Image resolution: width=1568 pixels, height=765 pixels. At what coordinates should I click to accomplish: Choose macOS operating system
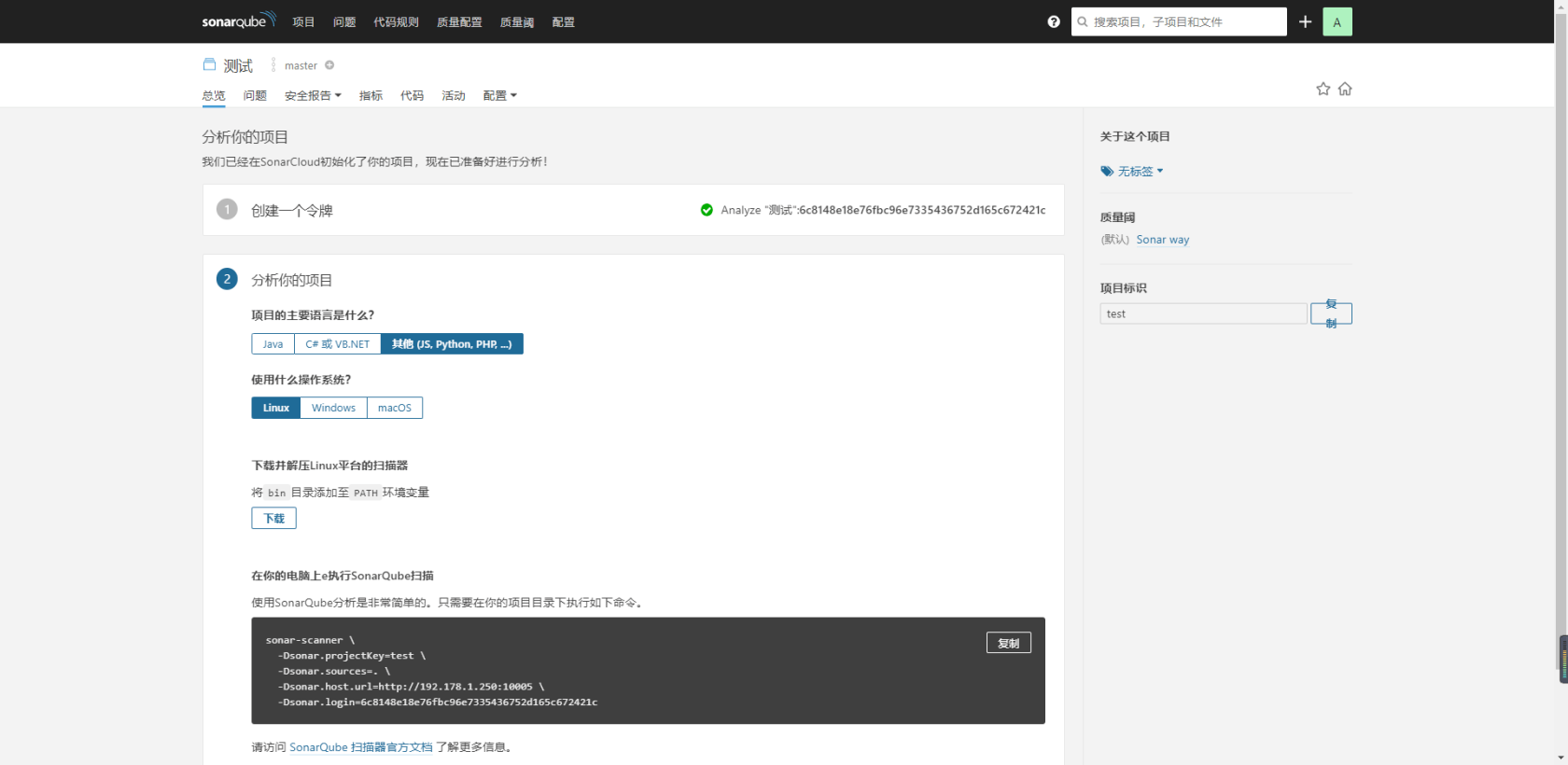pyautogui.click(x=395, y=408)
